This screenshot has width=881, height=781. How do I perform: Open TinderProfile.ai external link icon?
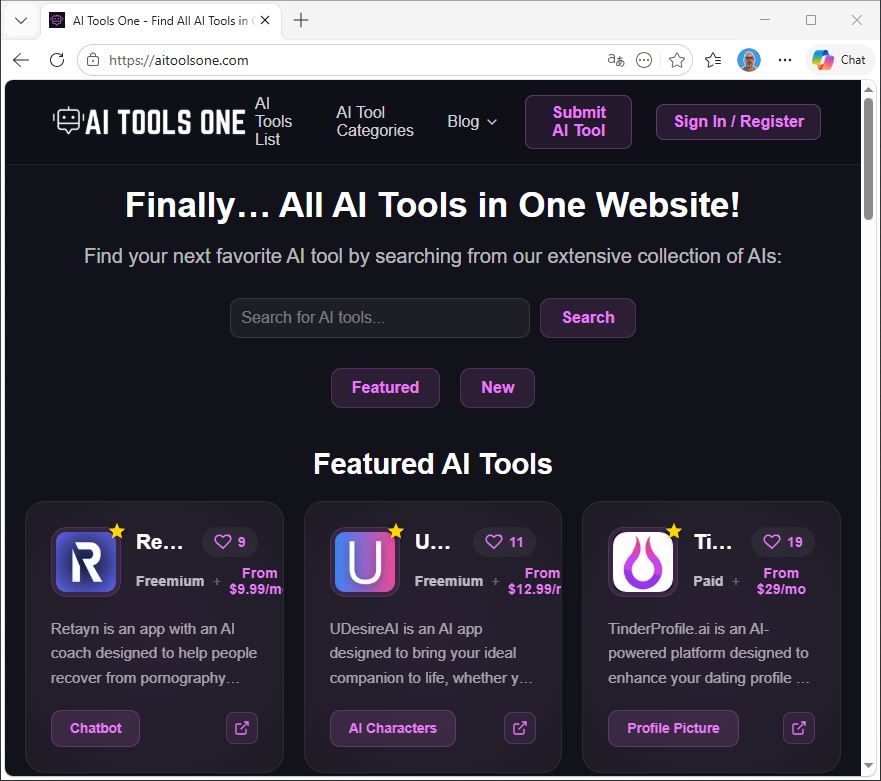(798, 728)
